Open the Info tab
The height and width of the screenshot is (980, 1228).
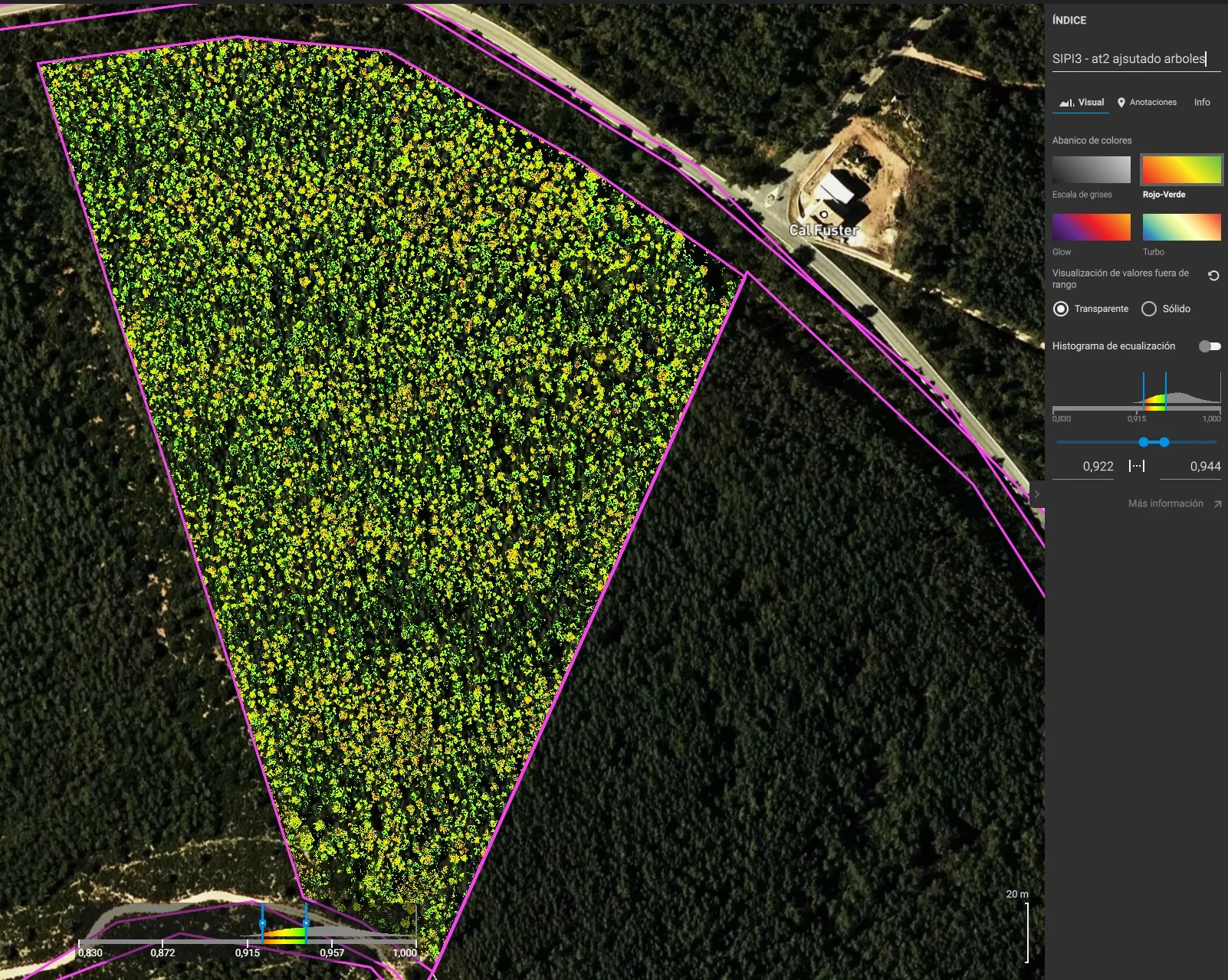[x=1201, y=103]
